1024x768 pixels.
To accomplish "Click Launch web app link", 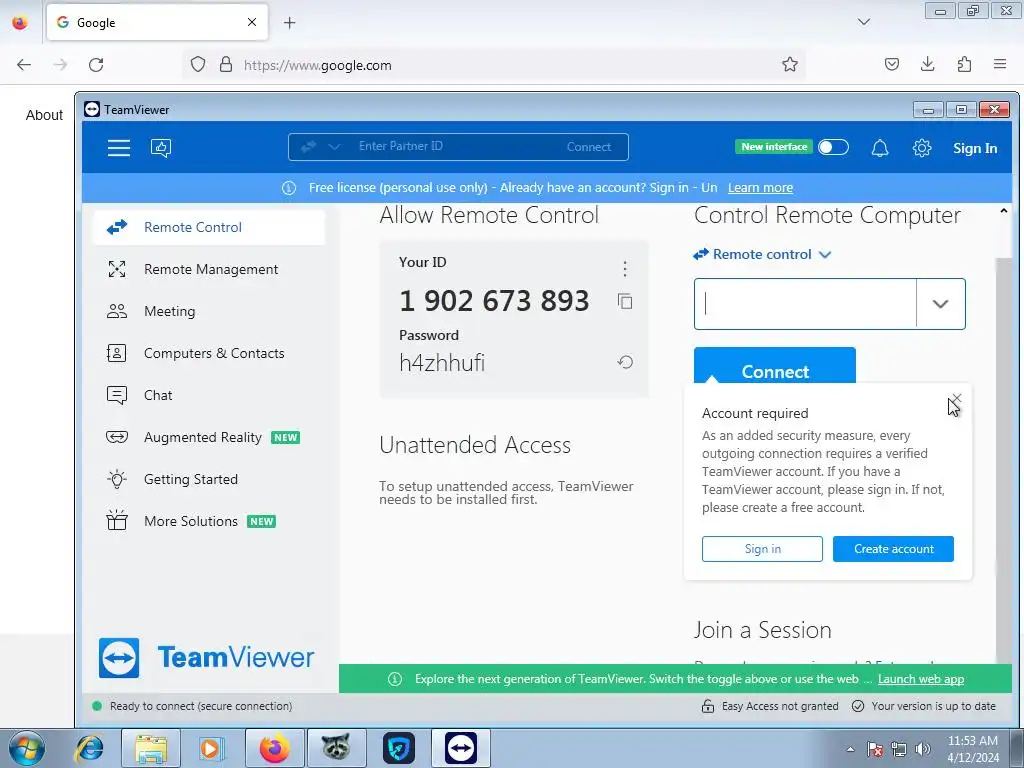I will [x=921, y=679].
